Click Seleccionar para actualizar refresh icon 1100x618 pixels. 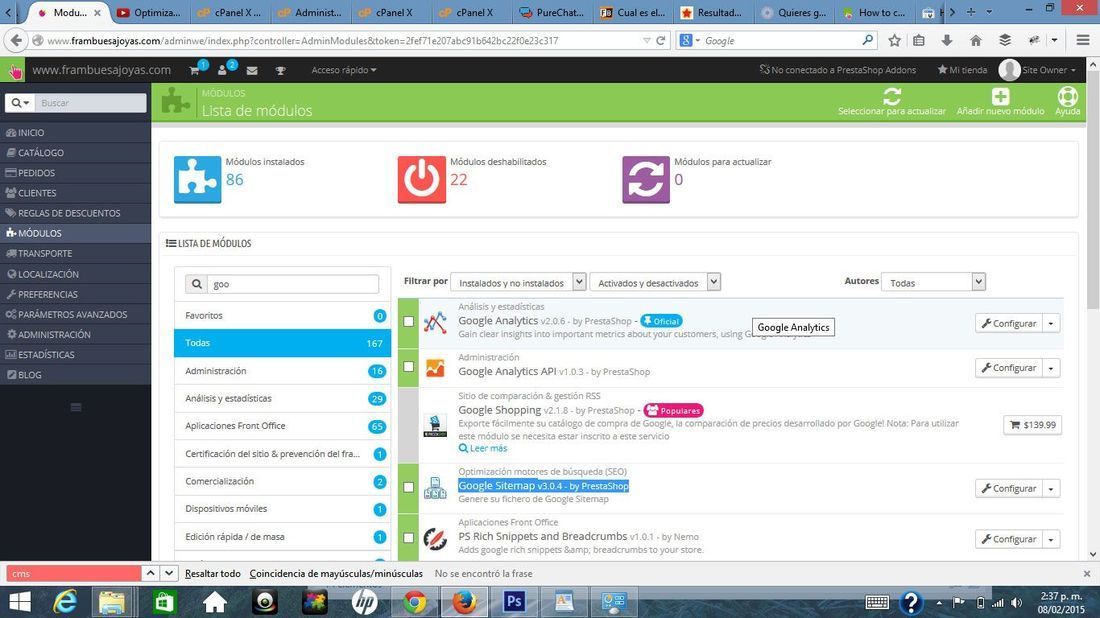pos(892,96)
